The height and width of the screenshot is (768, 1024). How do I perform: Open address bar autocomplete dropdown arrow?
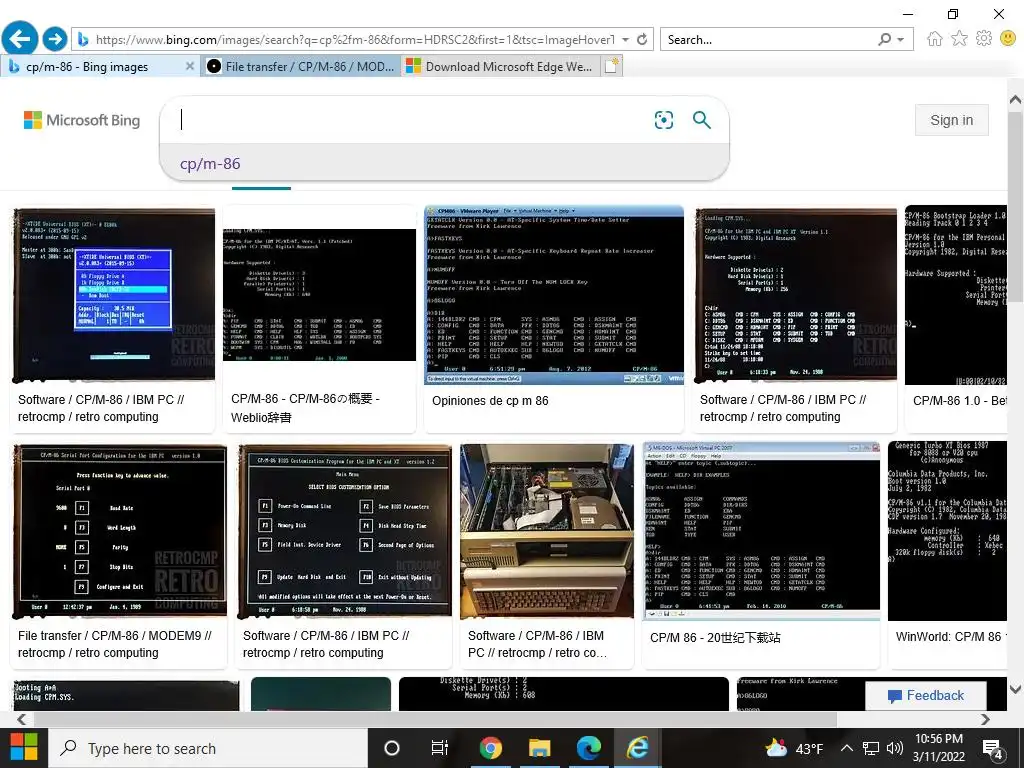pyautogui.click(x=626, y=39)
